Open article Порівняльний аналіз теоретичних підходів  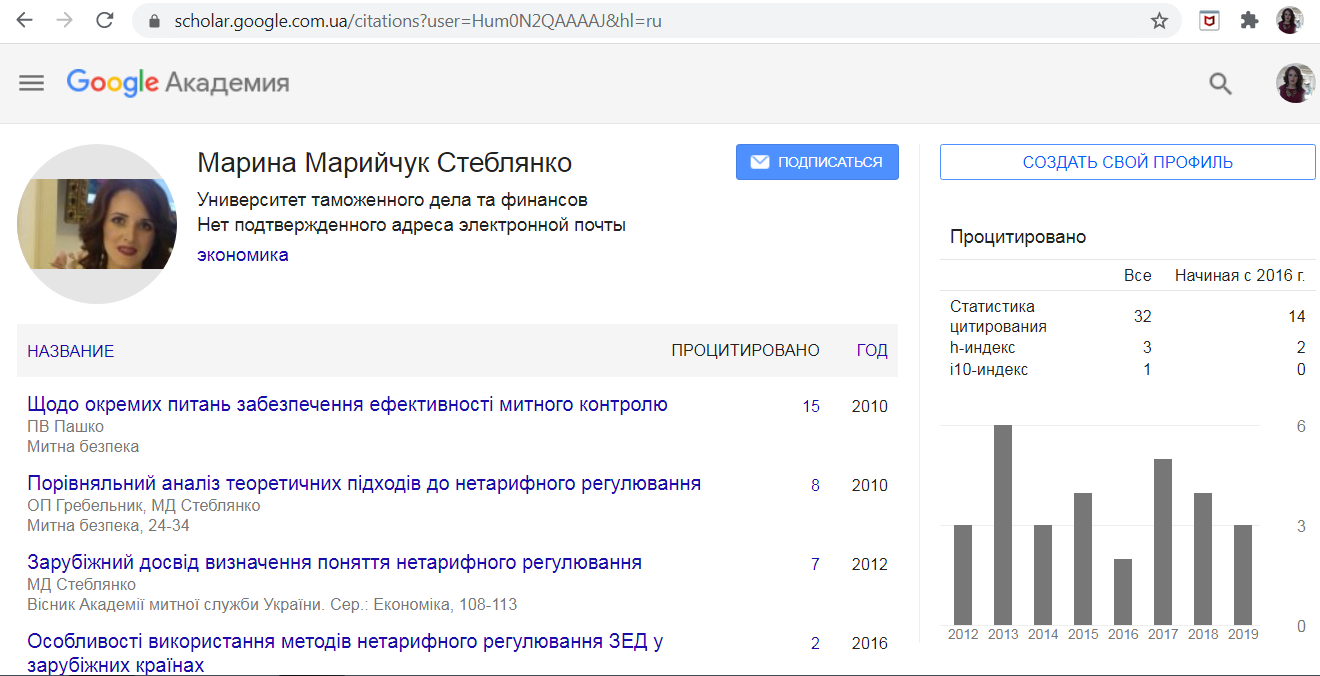364,484
